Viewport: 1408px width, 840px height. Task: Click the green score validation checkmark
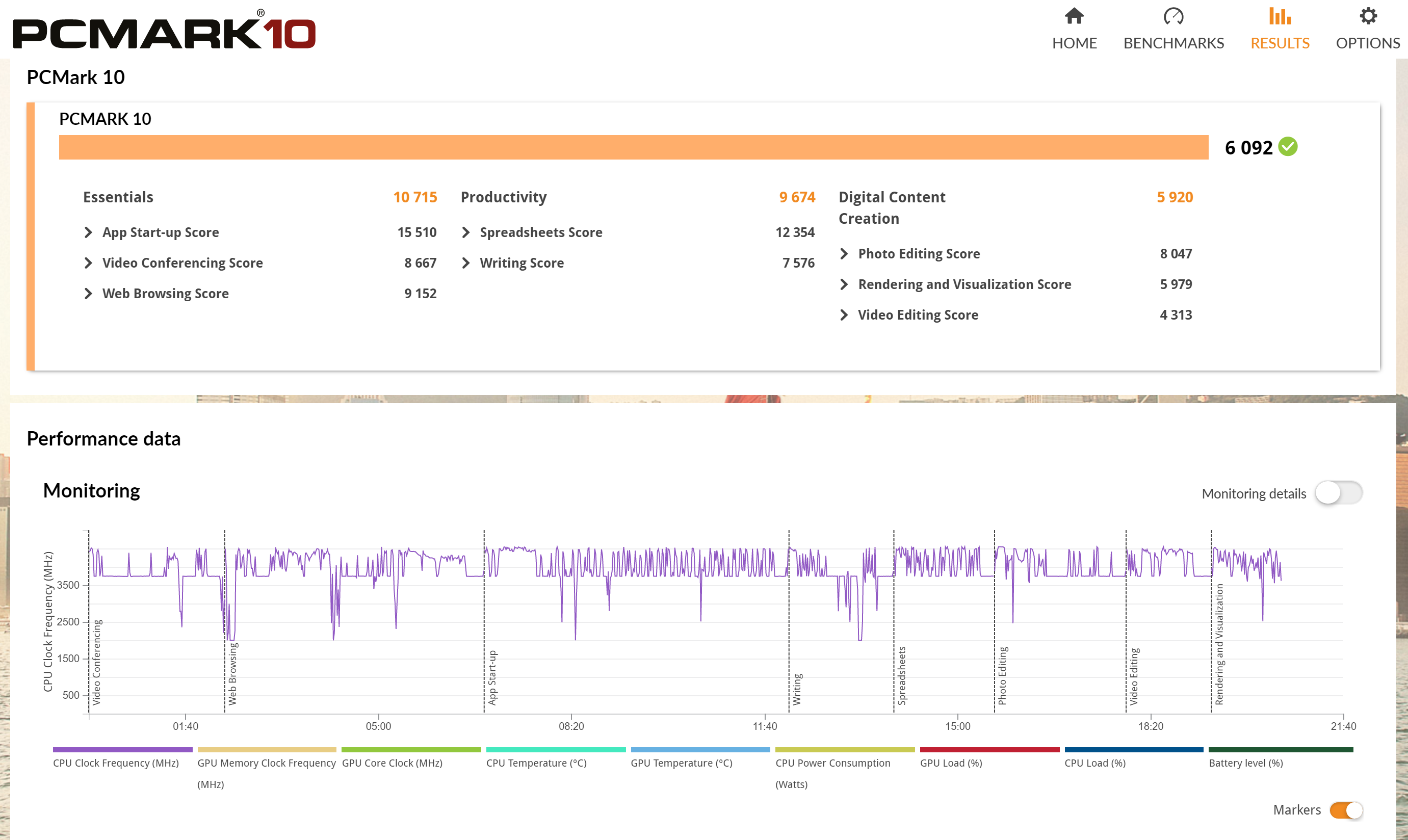(x=1288, y=147)
